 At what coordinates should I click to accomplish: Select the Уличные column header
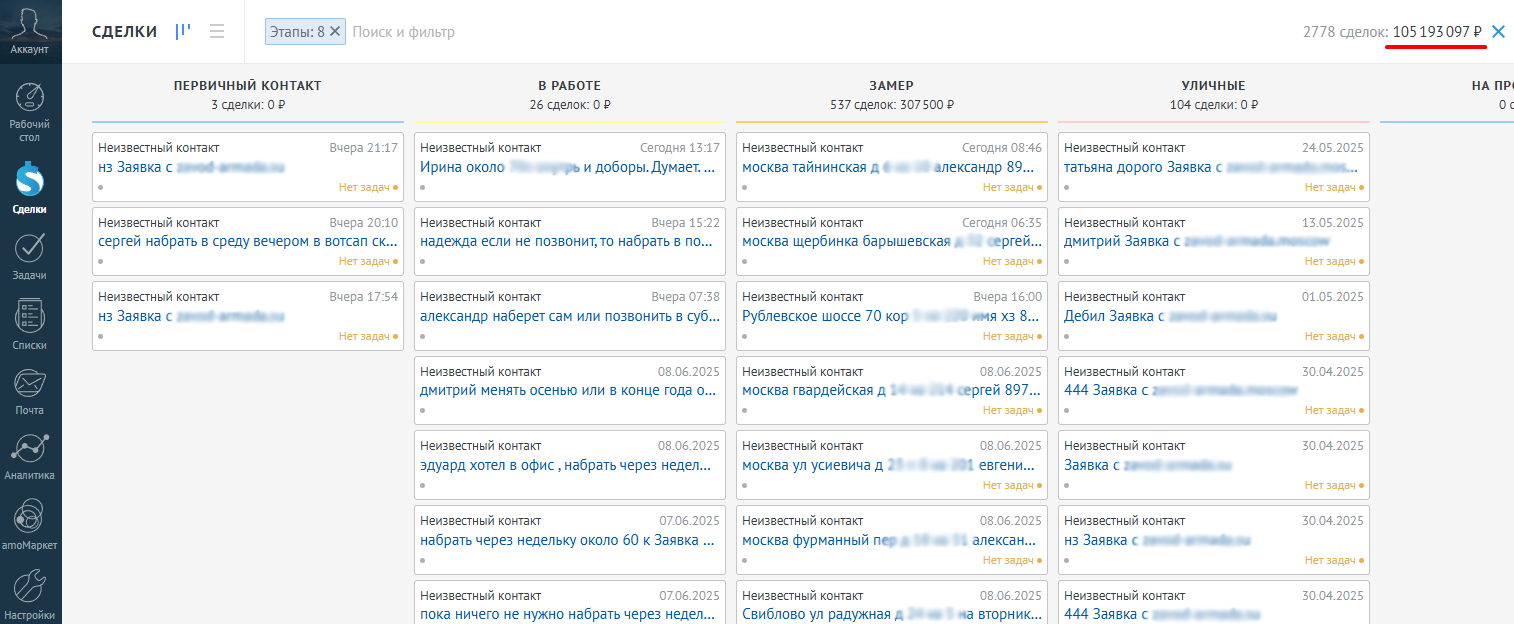[x=1213, y=86]
